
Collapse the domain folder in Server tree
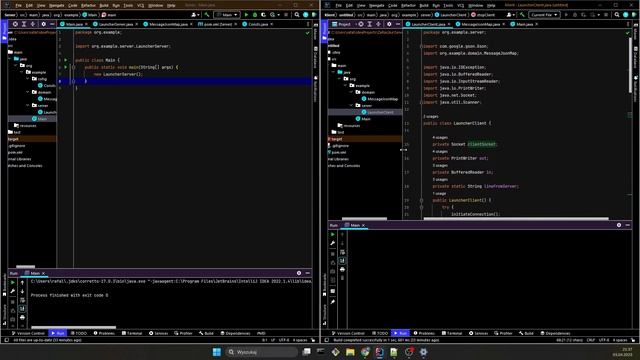[x=28, y=92]
